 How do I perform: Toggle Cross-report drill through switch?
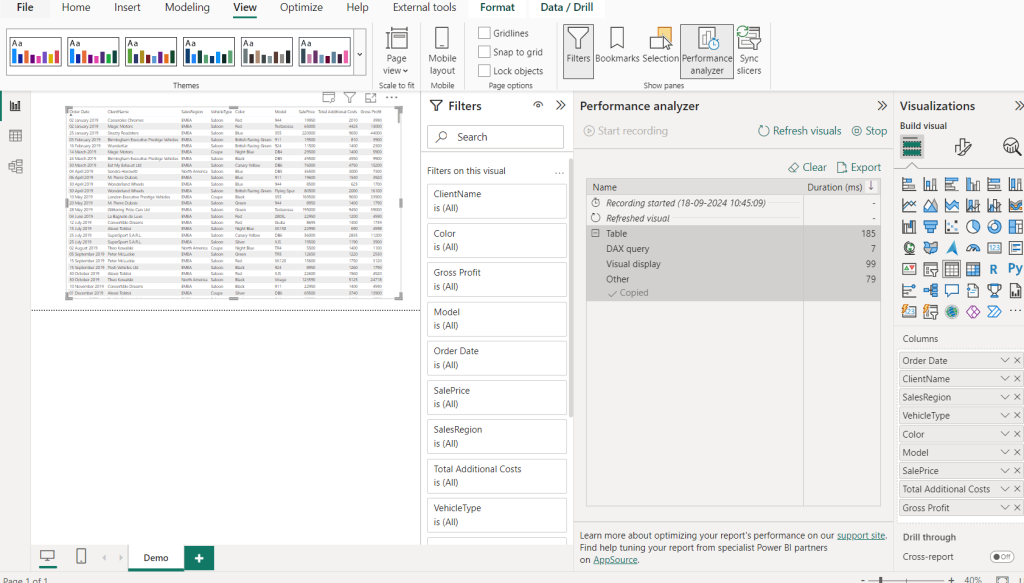1001,557
